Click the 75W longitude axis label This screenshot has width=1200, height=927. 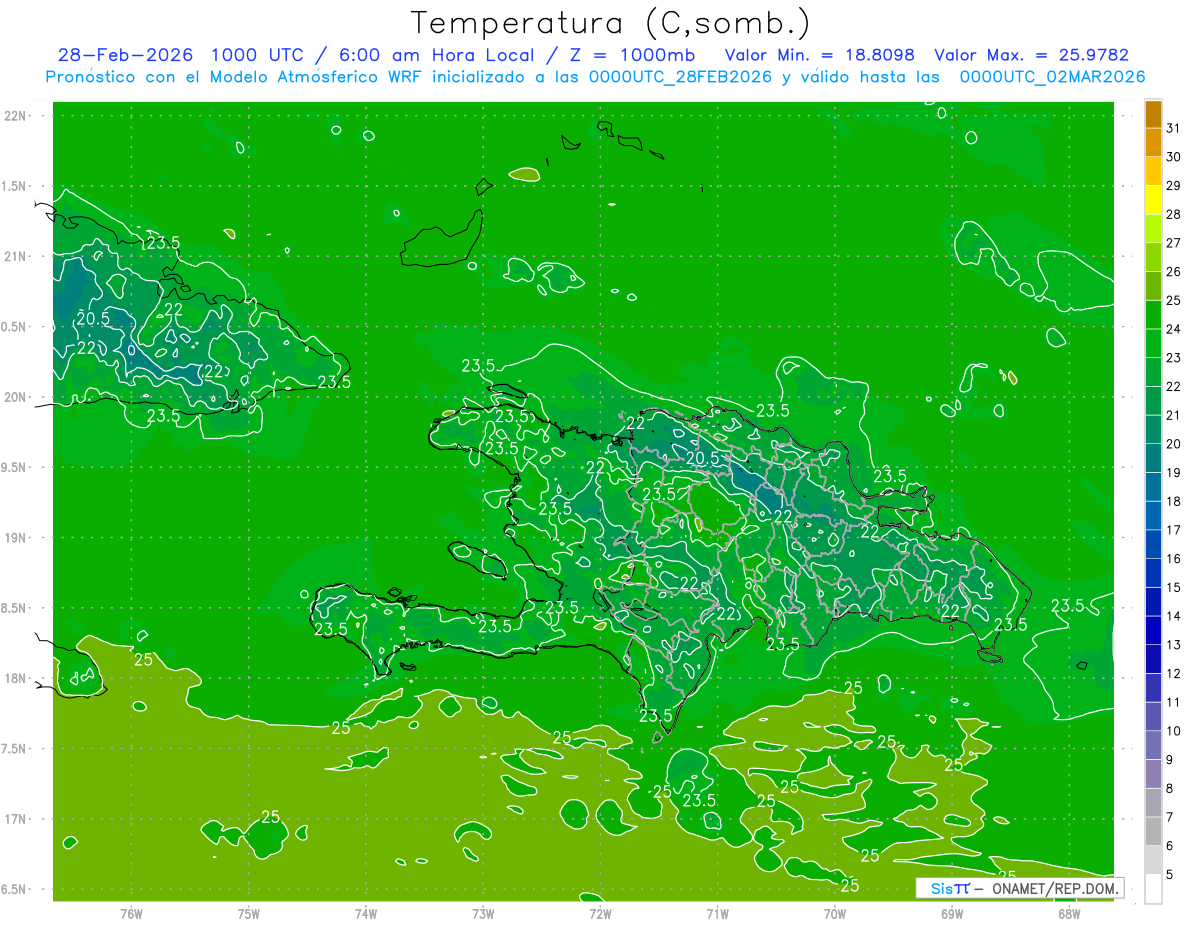(248, 913)
